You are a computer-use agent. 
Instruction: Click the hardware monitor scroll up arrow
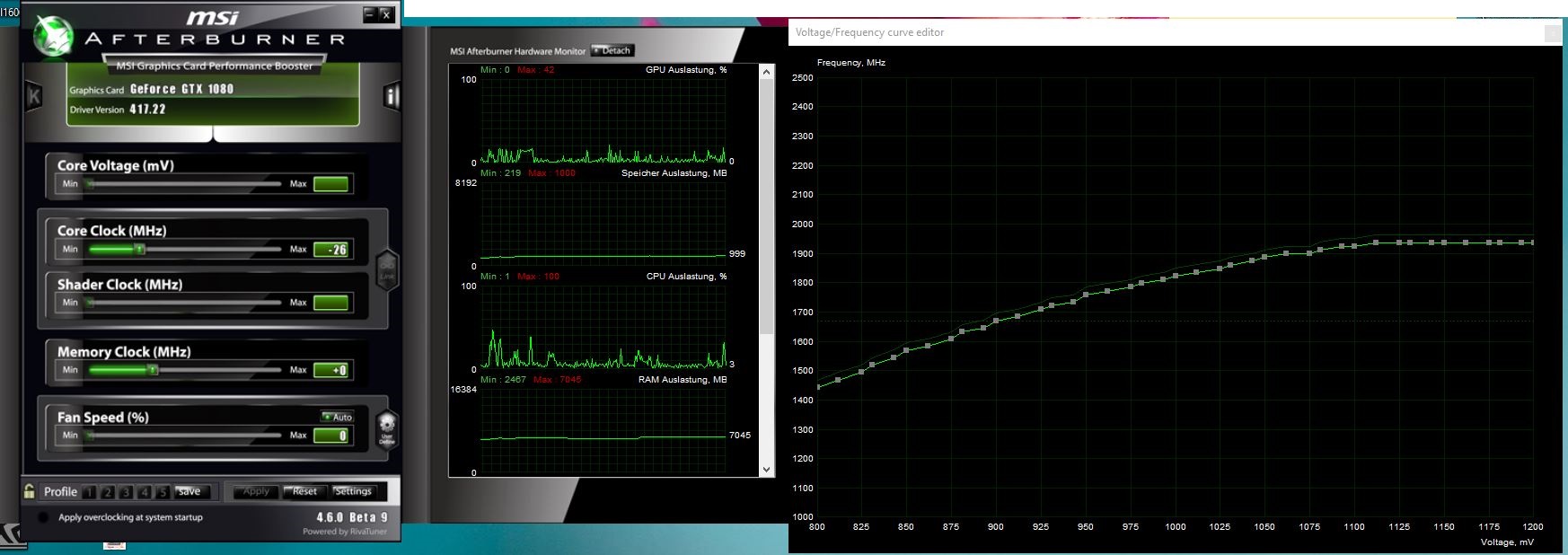tap(766, 71)
